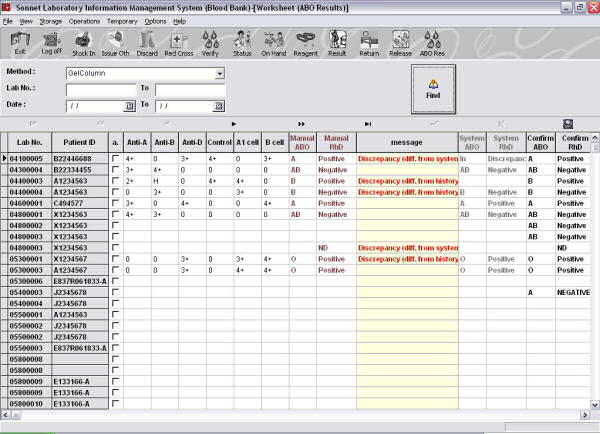
Task: Click the Log off icon
Action: 51,43
